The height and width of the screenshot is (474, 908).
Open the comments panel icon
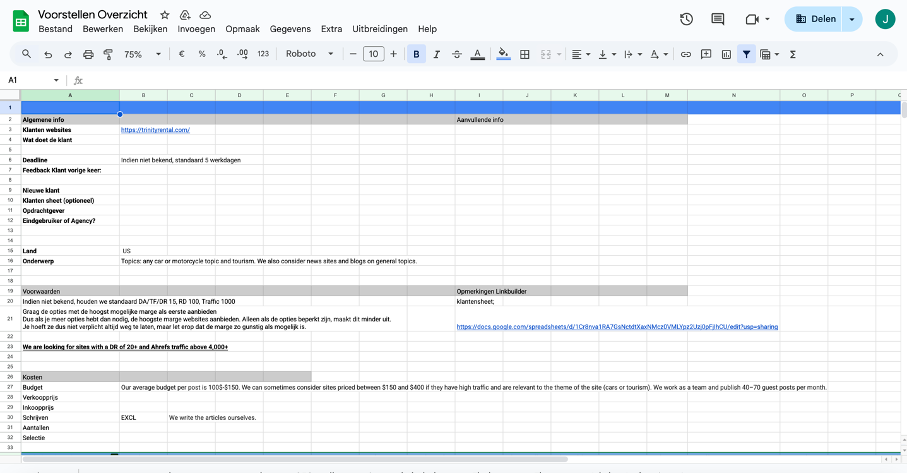tap(717, 19)
